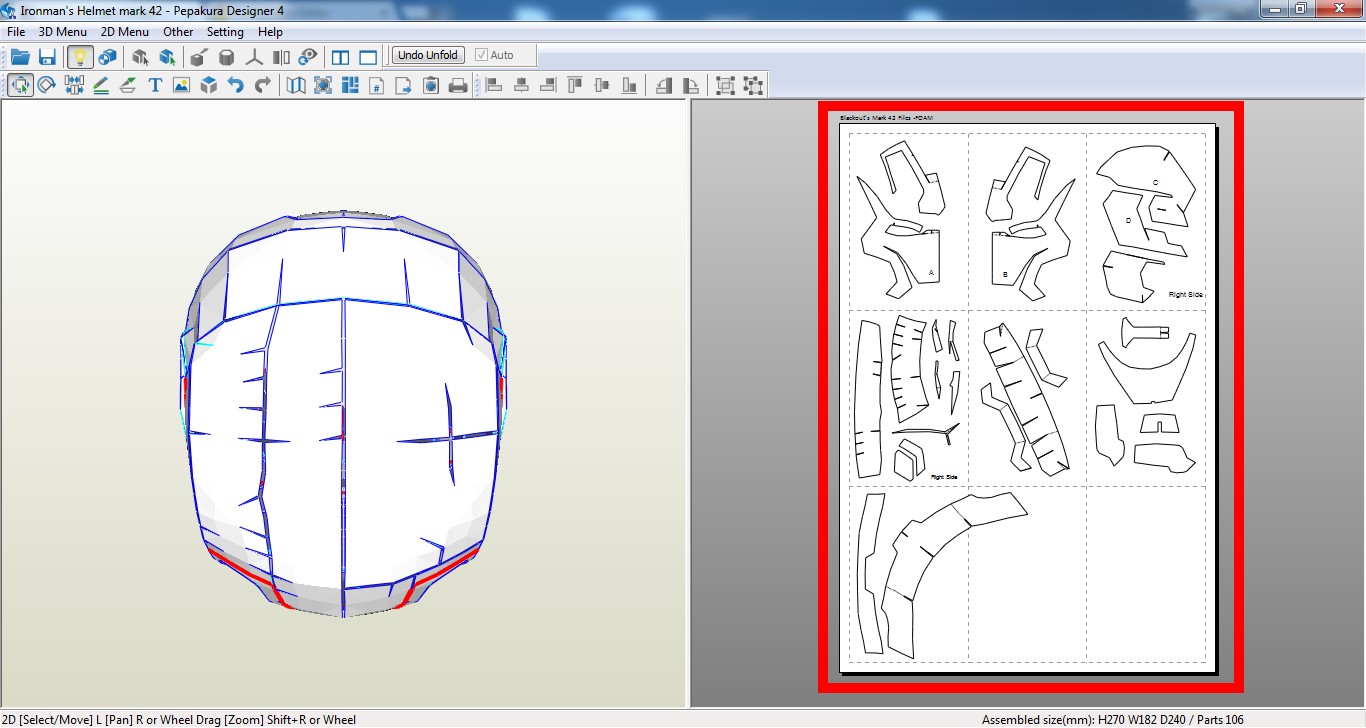Open the Setting menu

[225, 31]
